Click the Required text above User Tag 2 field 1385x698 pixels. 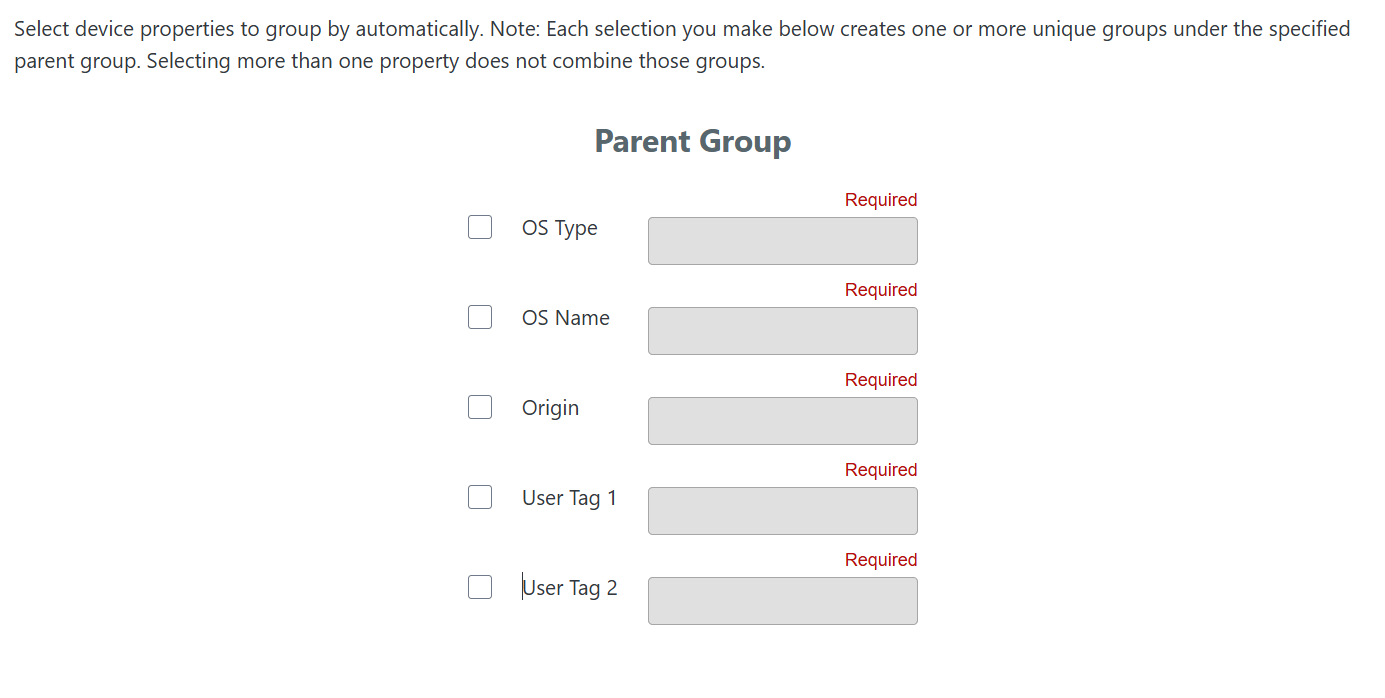point(880,560)
